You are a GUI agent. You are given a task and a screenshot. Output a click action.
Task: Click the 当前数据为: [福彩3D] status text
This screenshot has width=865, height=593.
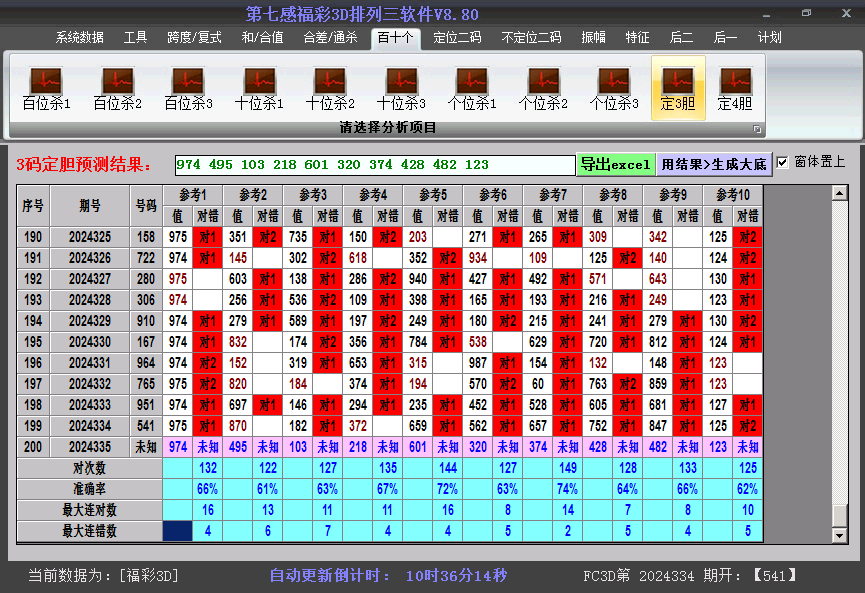point(104,576)
